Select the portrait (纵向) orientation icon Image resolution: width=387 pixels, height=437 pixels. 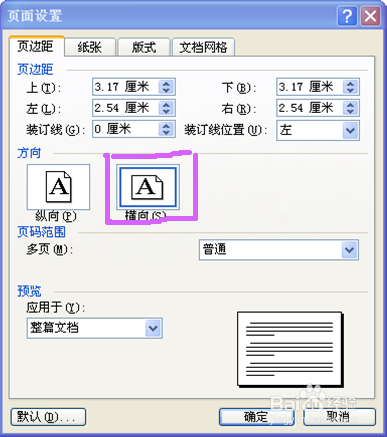[58, 187]
